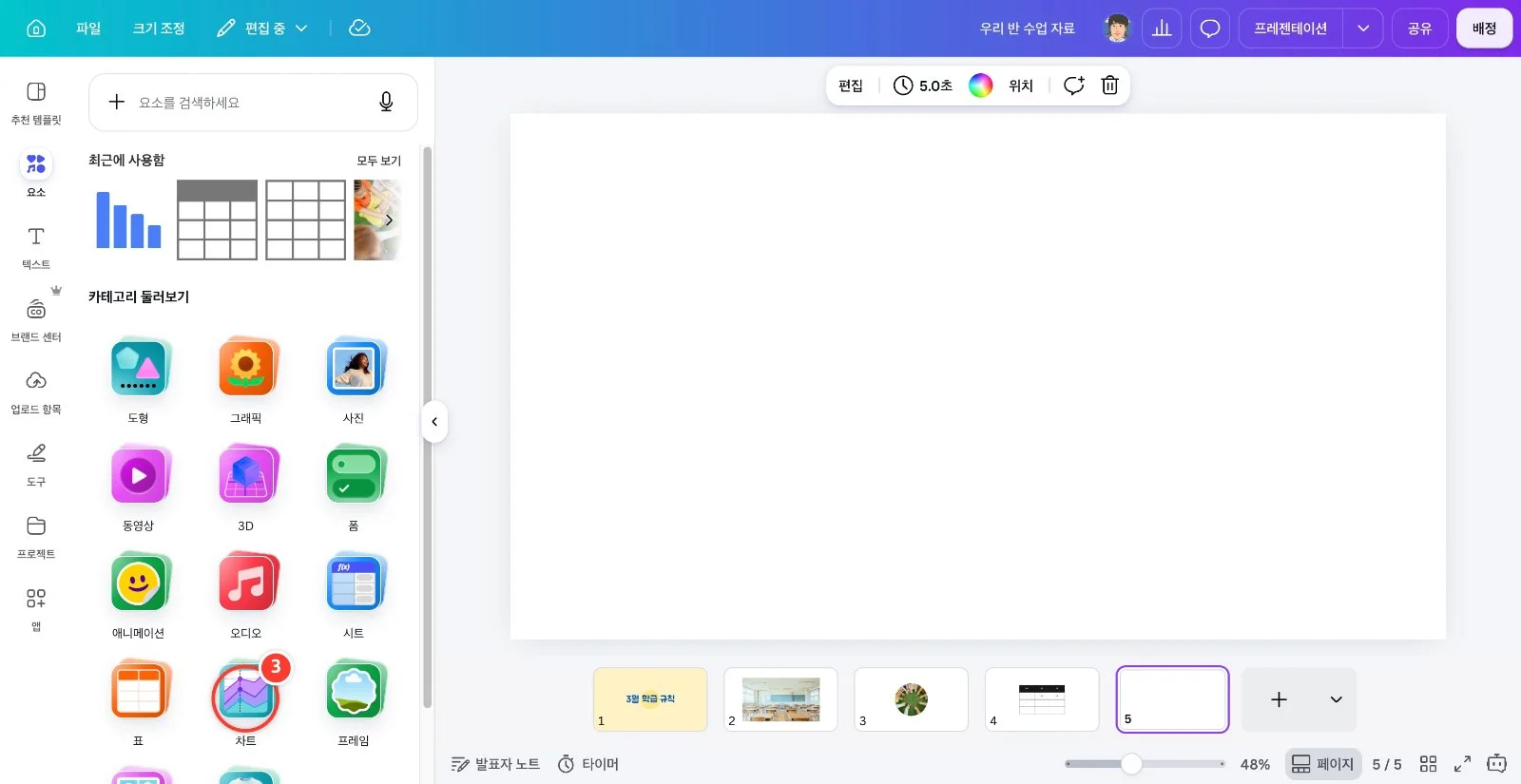The height and width of the screenshot is (784, 1521).
Task: Open the 파일 menu
Action: tap(88, 29)
